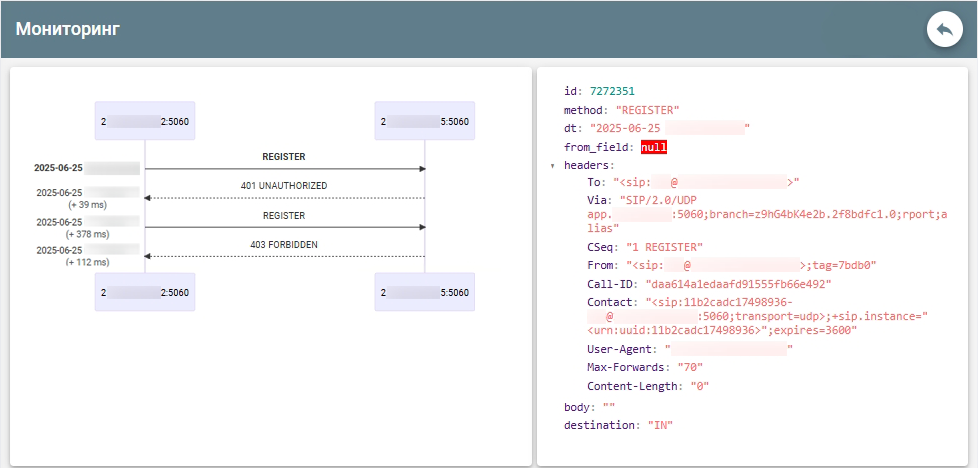This screenshot has height=468, width=978.
Task: Click the top-left node box ending 2:5060
Action: coord(144,121)
